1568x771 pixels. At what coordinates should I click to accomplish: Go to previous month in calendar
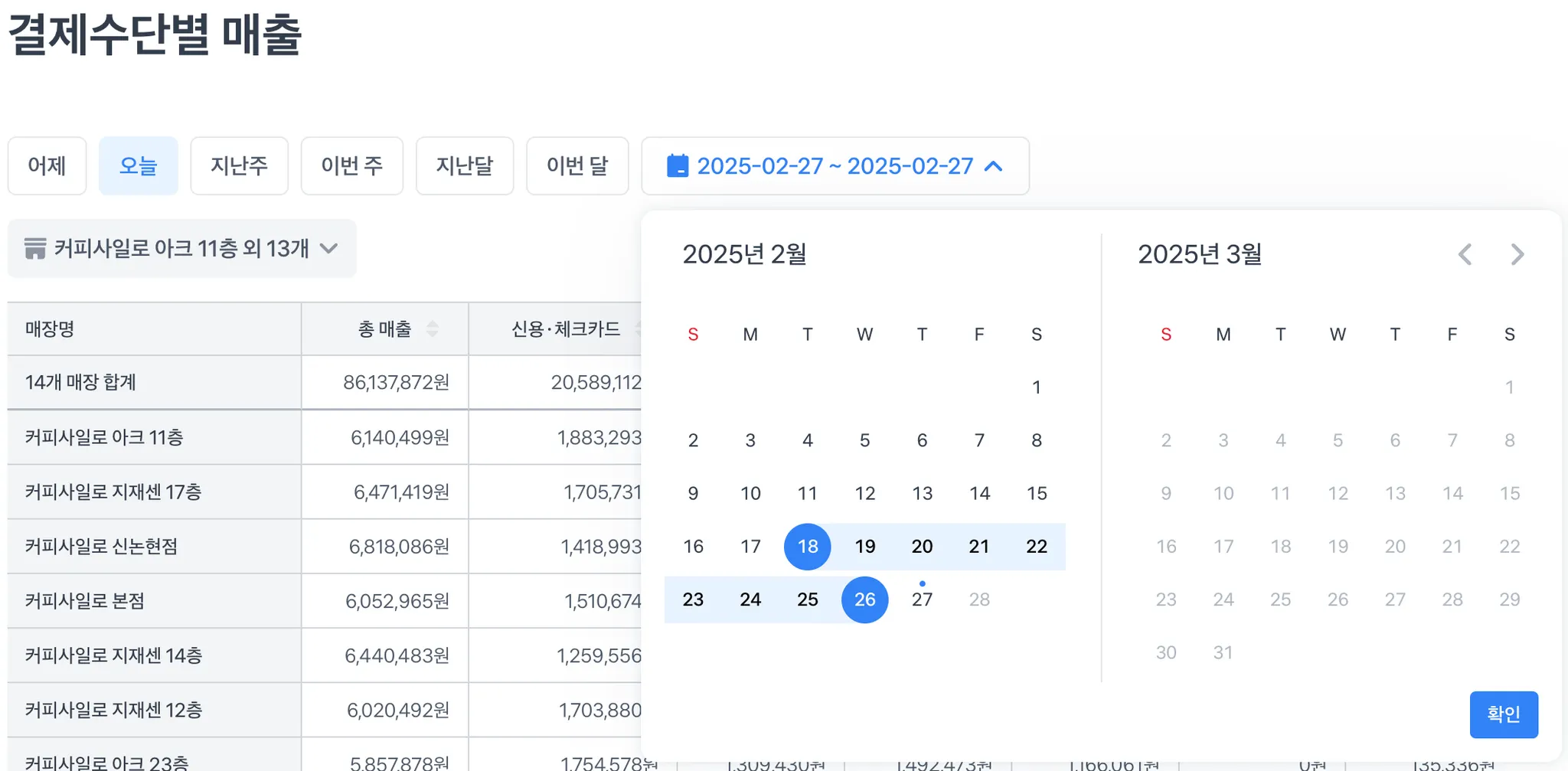[1465, 254]
